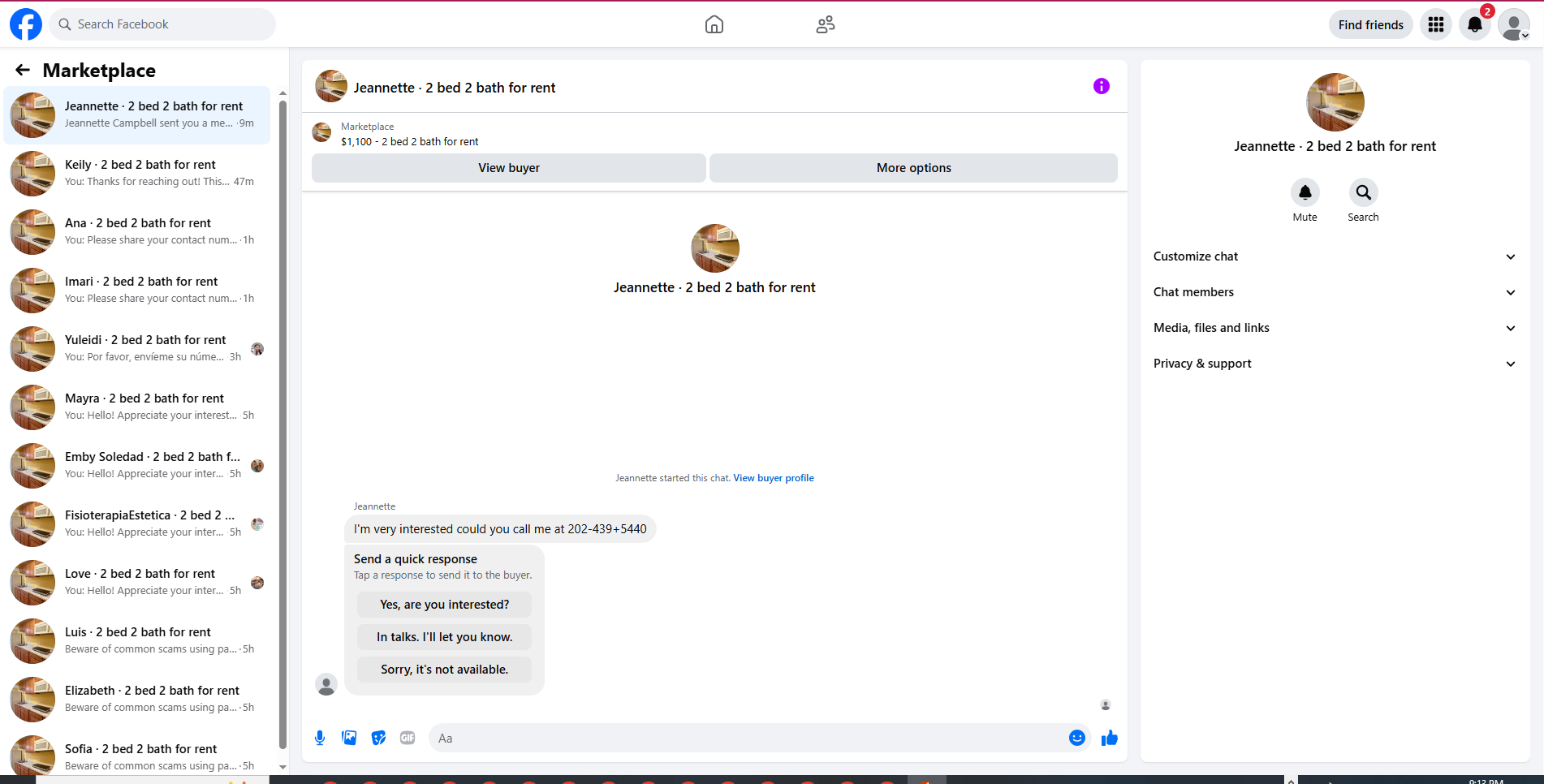Open Jeannette's conversation in chat list
Image resolution: width=1544 pixels, height=784 pixels.
pyautogui.click(x=137, y=115)
